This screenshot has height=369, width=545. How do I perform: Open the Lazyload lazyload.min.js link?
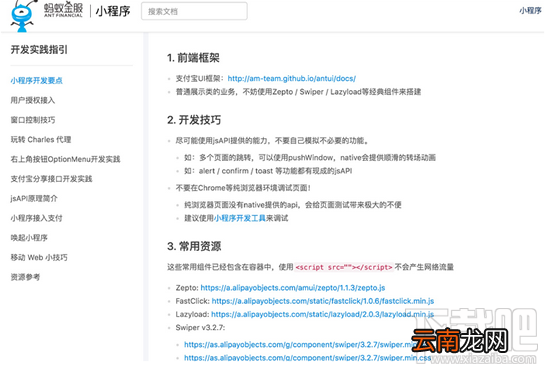323,314
